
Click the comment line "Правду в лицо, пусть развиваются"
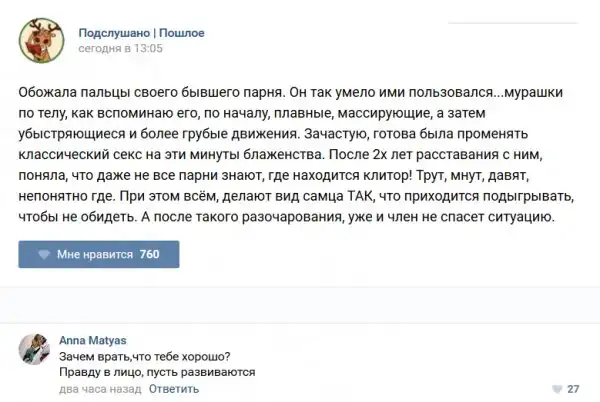click(x=157, y=372)
